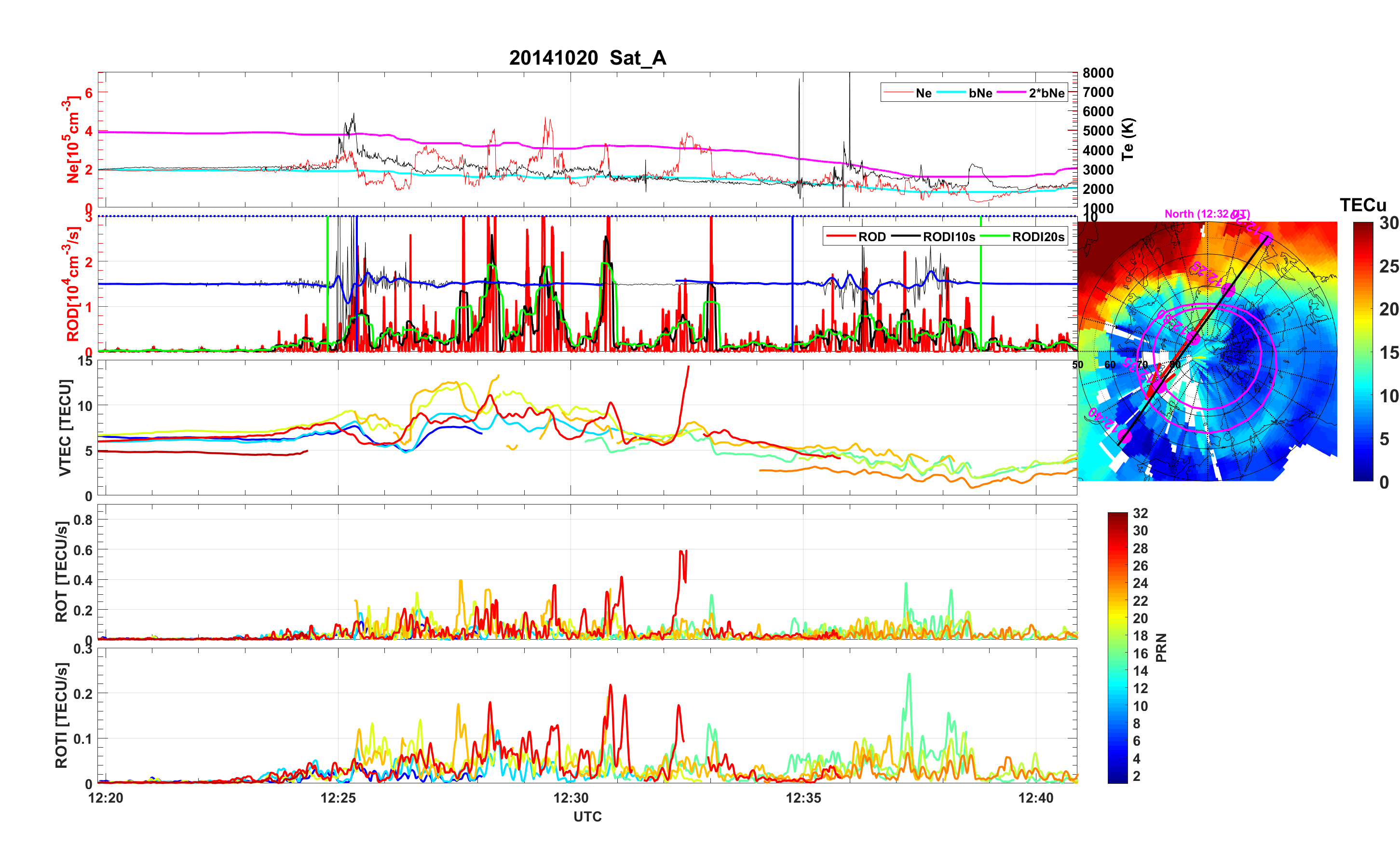
Task: Select the bNe legend entry
Action: tap(980, 93)
